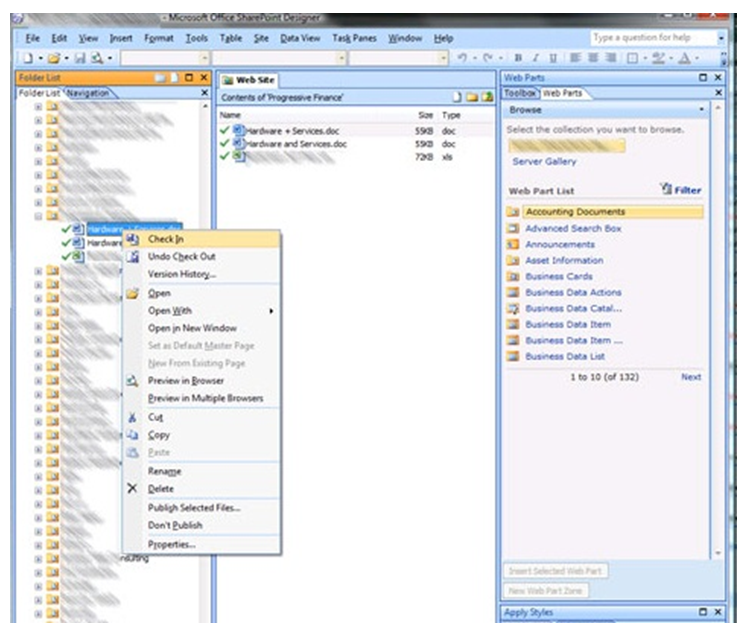Choose Undo Check Out in context menu
Viewport: 751px width, 632px height.
202,257
